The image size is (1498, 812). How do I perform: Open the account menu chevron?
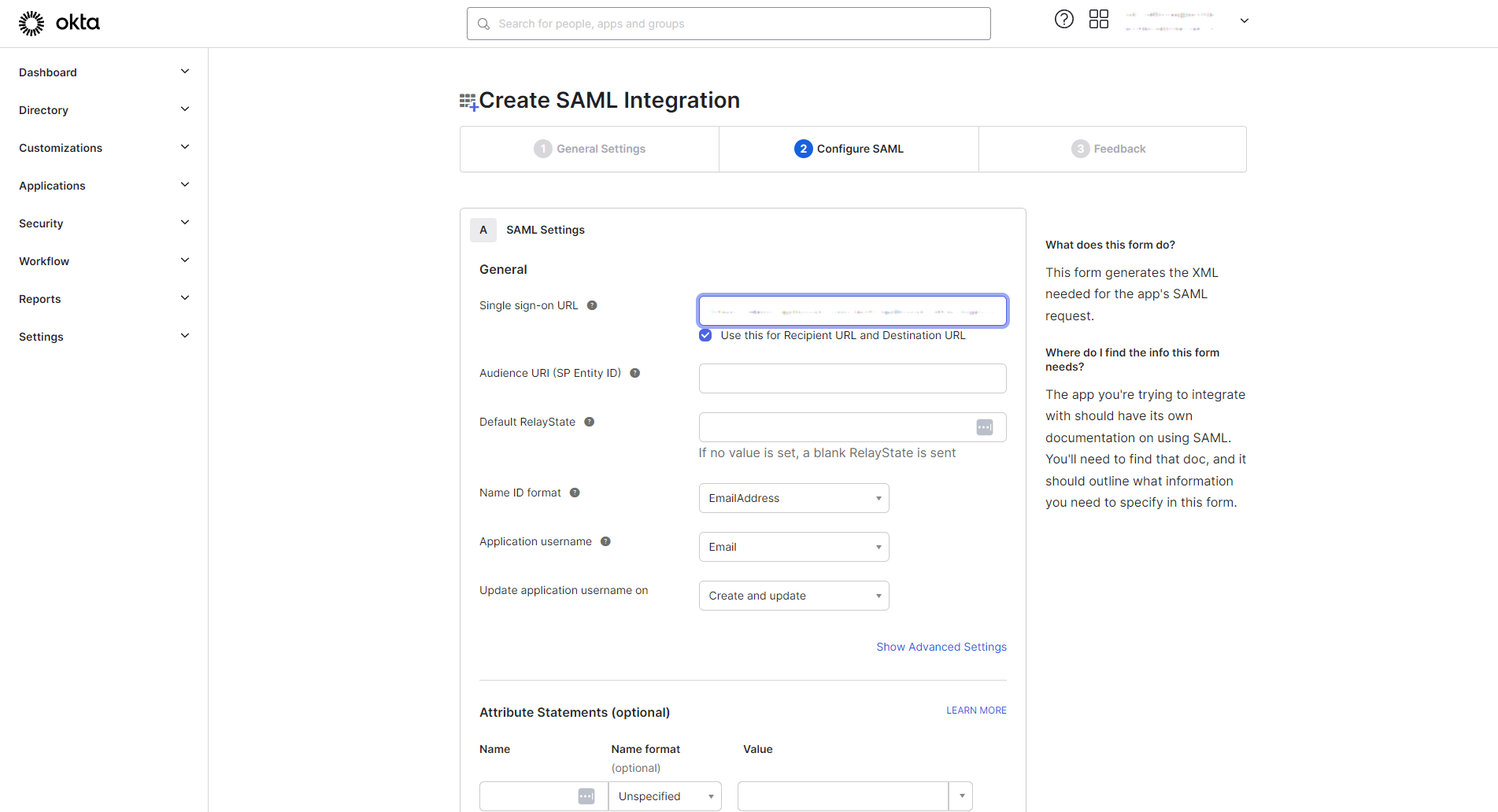(x=1244, y=21)
